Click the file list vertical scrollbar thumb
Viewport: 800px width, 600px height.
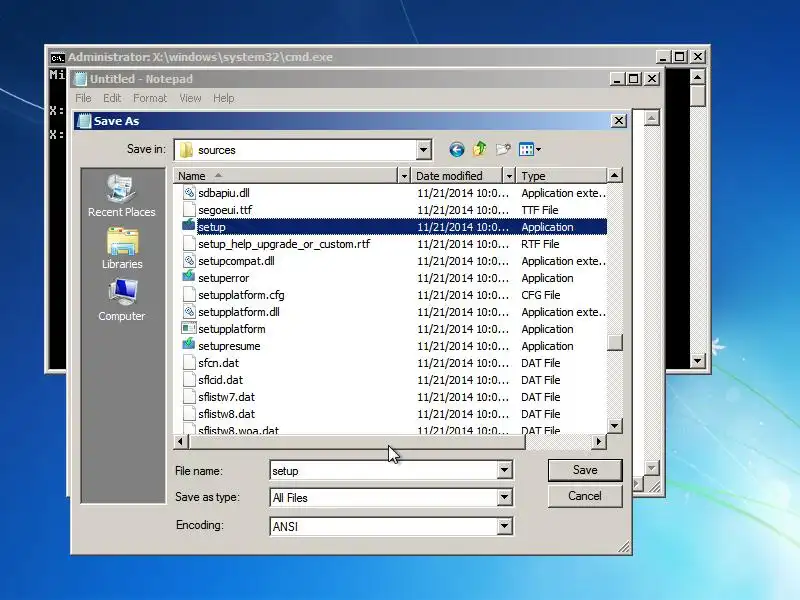pyautogui.click(x=615, y=342)
